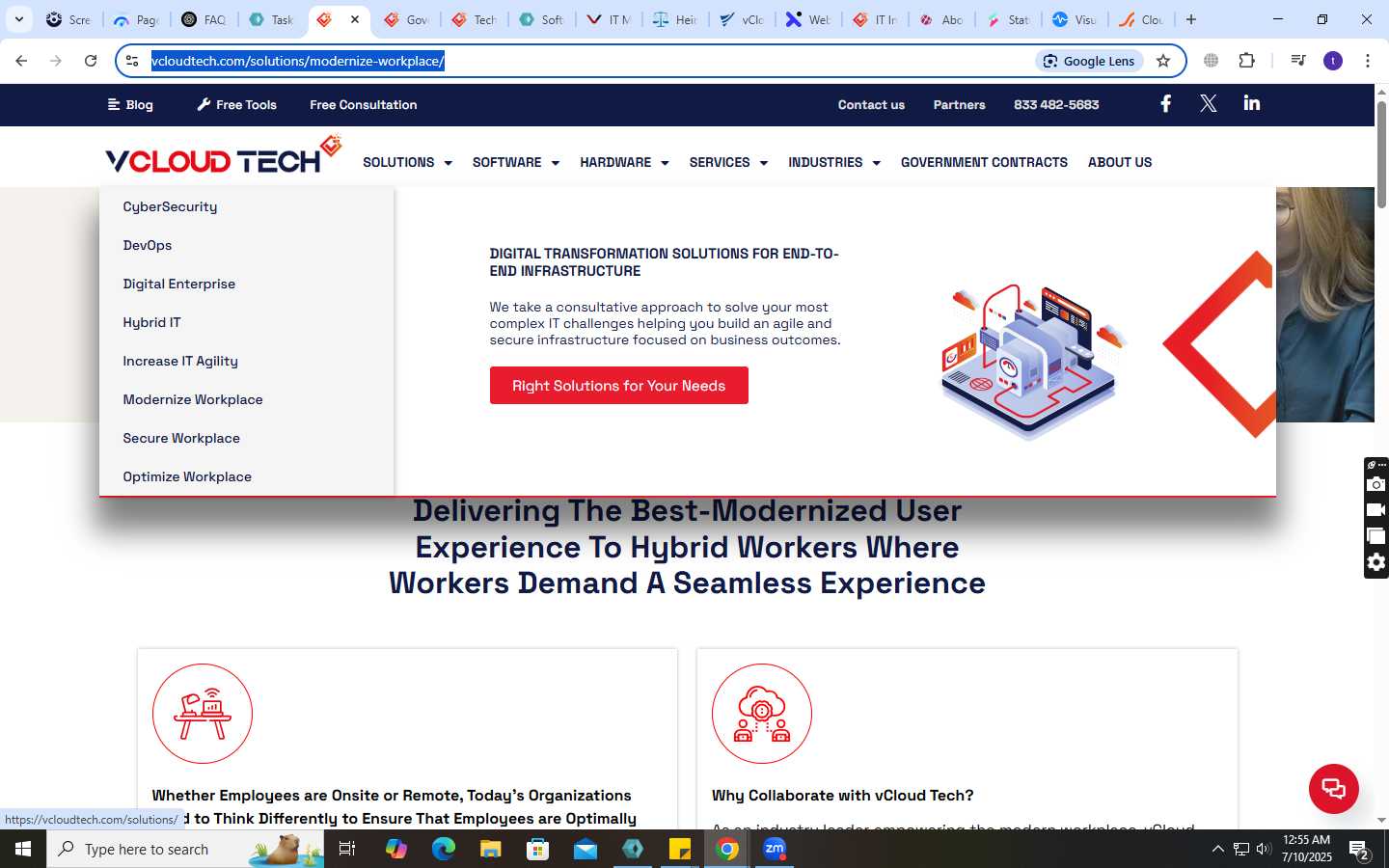Image resolution: width=1389 pixels, height=868 pixels.
Task: Open the Blog link
Action: click(x=130, y=104)
